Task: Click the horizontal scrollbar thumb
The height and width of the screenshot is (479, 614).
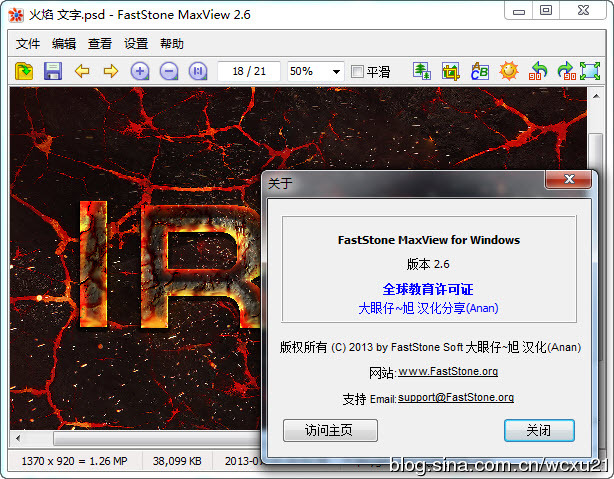Action: pos(157,438)
